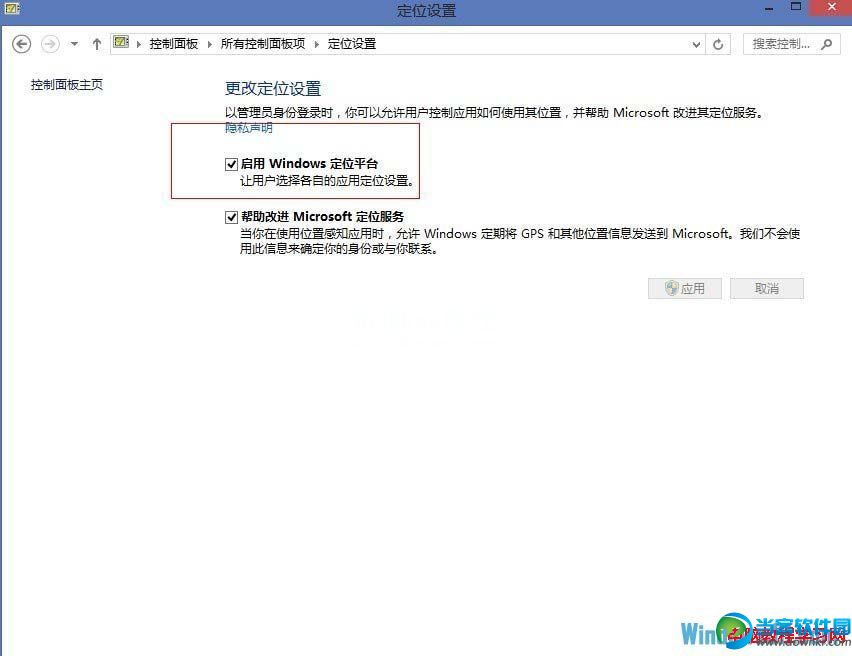Screen dimensions: 852x656
Task: Click 定位设置 breadcrumb in address bar
Action: point(352,44)
